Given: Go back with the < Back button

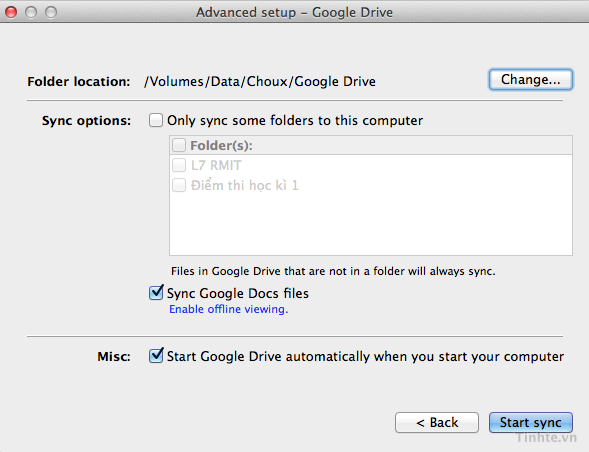Looking at the screenshot, I should [437, 422].
